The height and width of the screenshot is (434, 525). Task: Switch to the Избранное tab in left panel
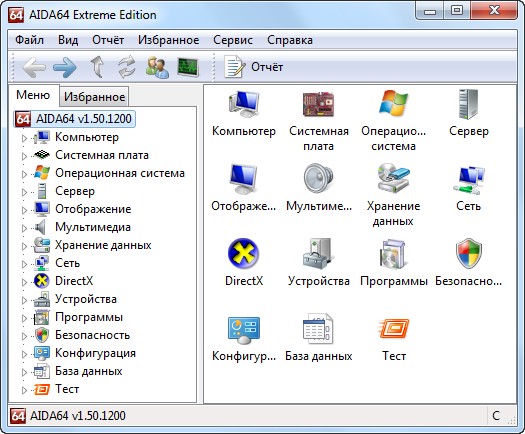click(94, 97)
